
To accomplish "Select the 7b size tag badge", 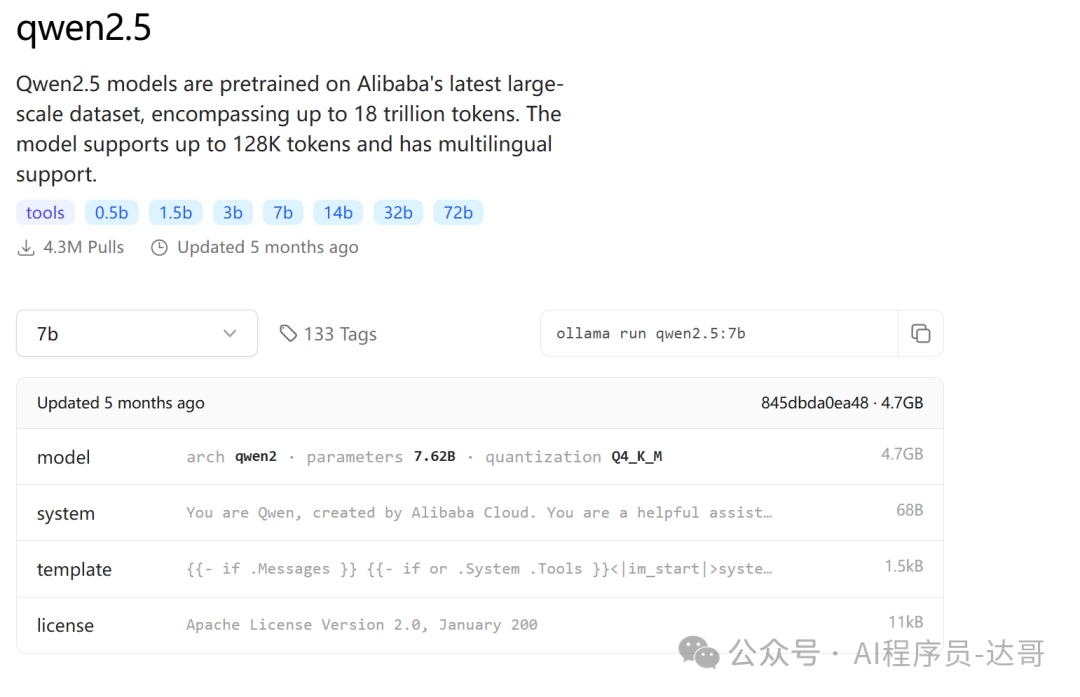I will tap(283, 213).
